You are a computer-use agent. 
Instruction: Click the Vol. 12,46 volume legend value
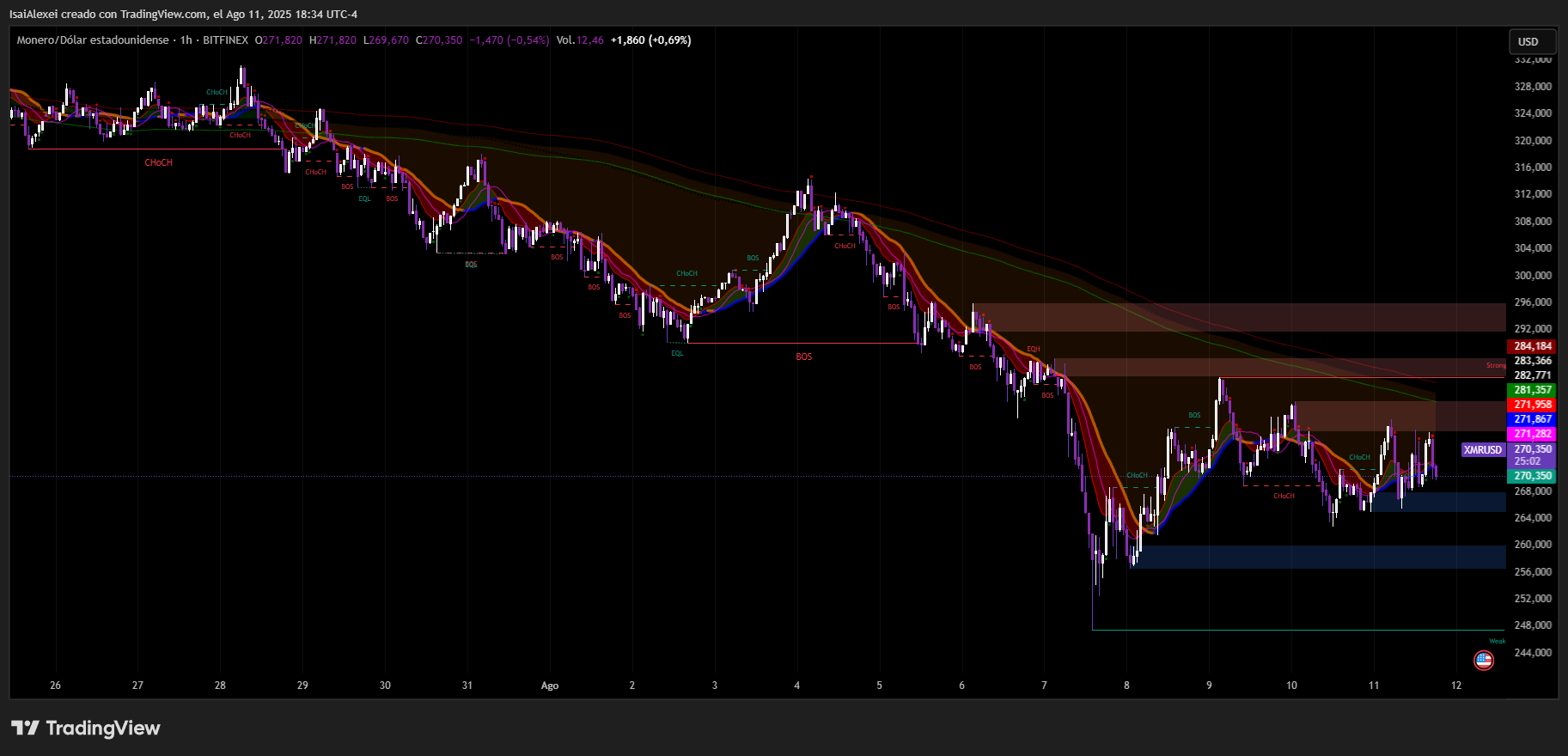click(580, 40)
